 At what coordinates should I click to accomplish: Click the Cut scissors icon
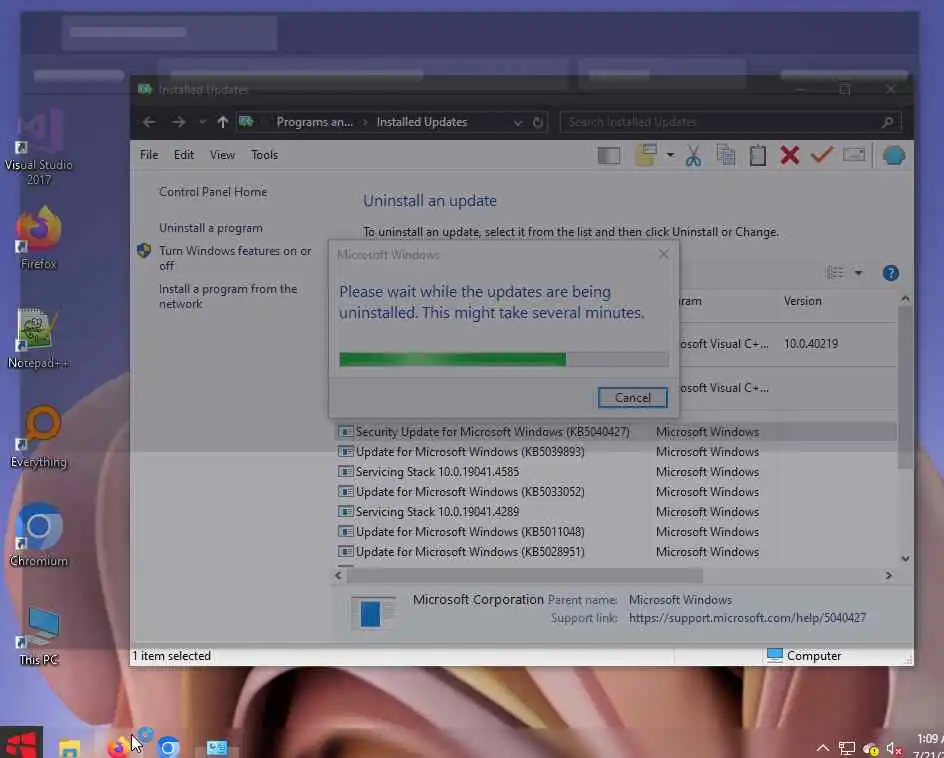pos(694,156)
